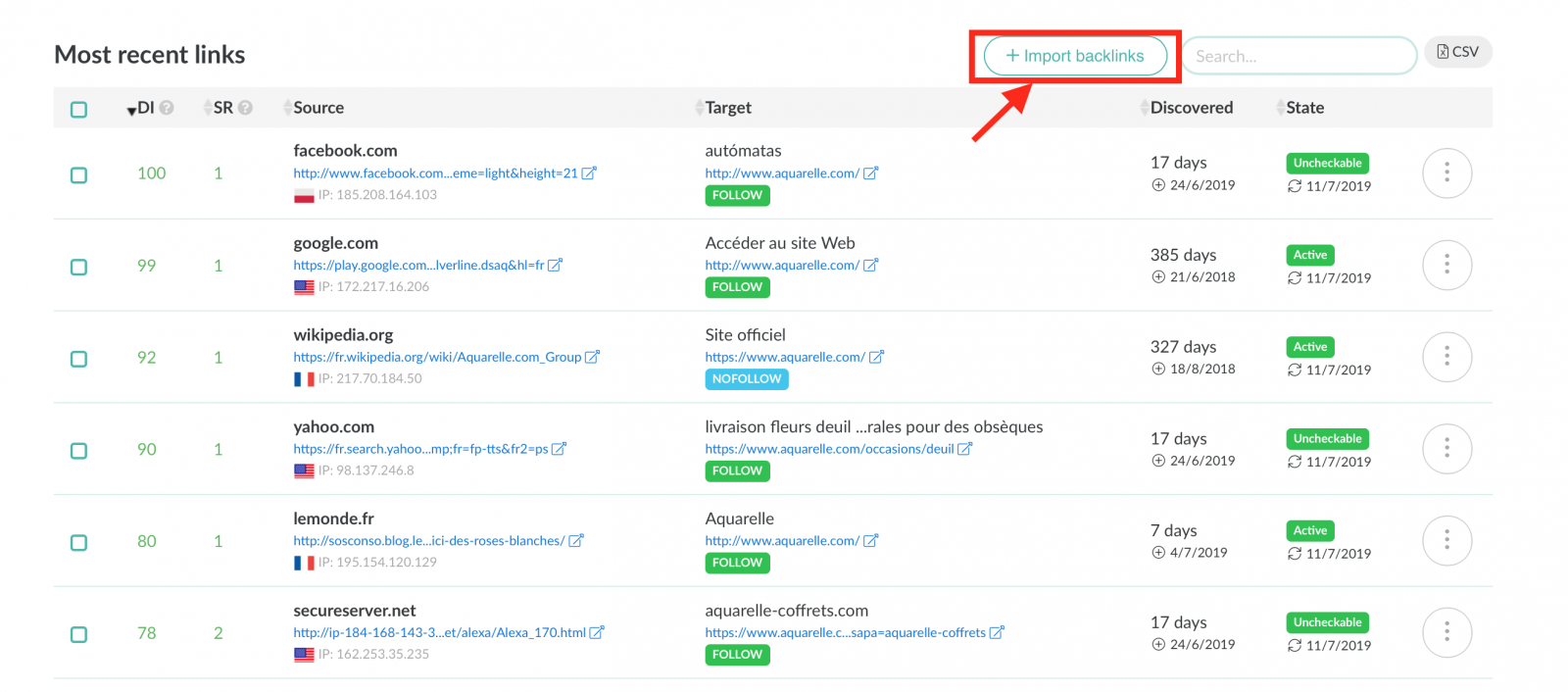The height and width of the screenshot is (692, 1568).
Task: Open yahoo.com source URL external-link icon
Action: tap(559, 449)
